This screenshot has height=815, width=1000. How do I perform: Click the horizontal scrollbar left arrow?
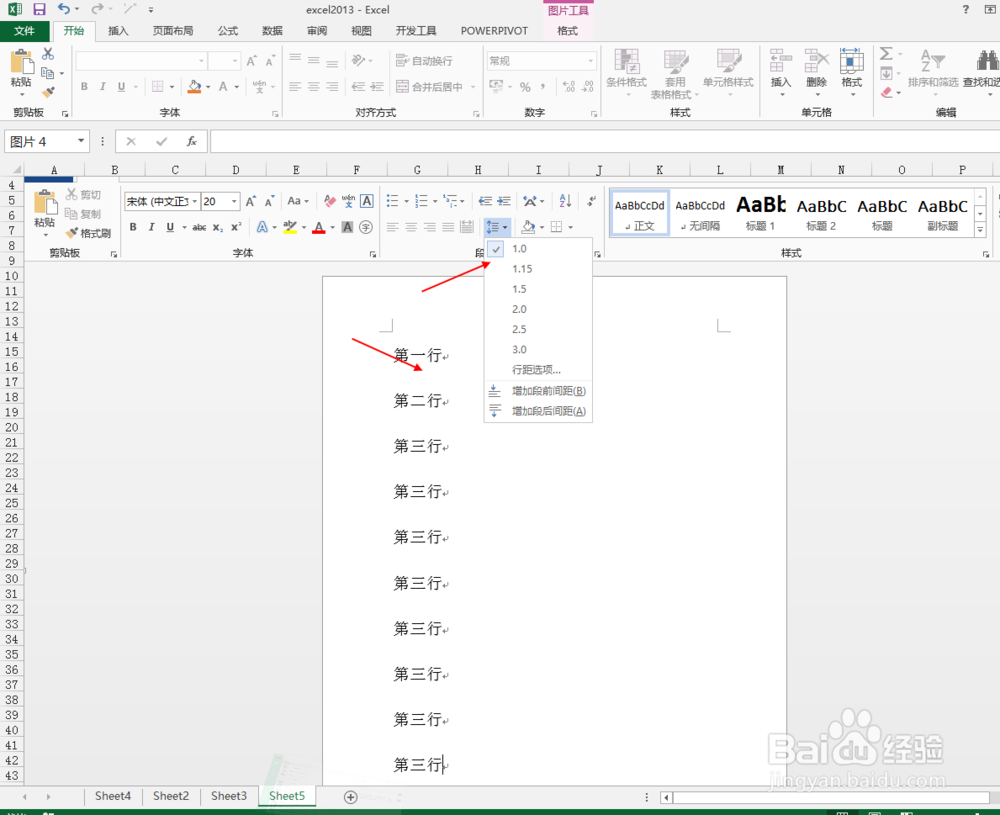(x=666, y=797)
